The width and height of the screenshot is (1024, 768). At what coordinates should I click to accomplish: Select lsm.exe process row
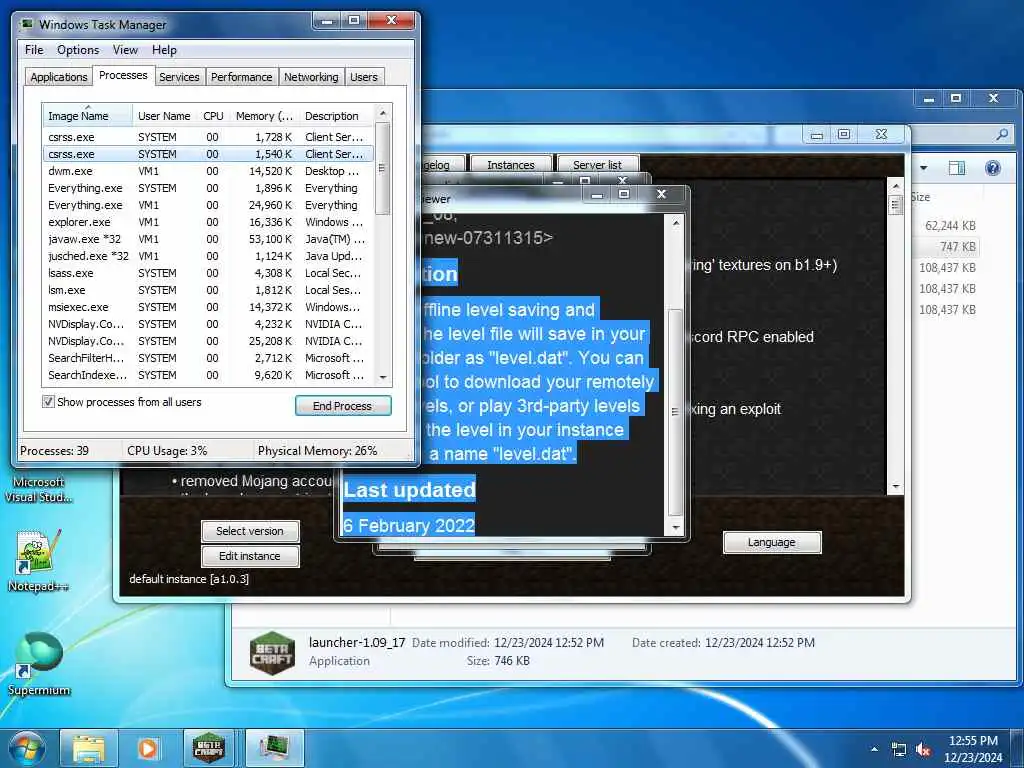click(208, 290)
